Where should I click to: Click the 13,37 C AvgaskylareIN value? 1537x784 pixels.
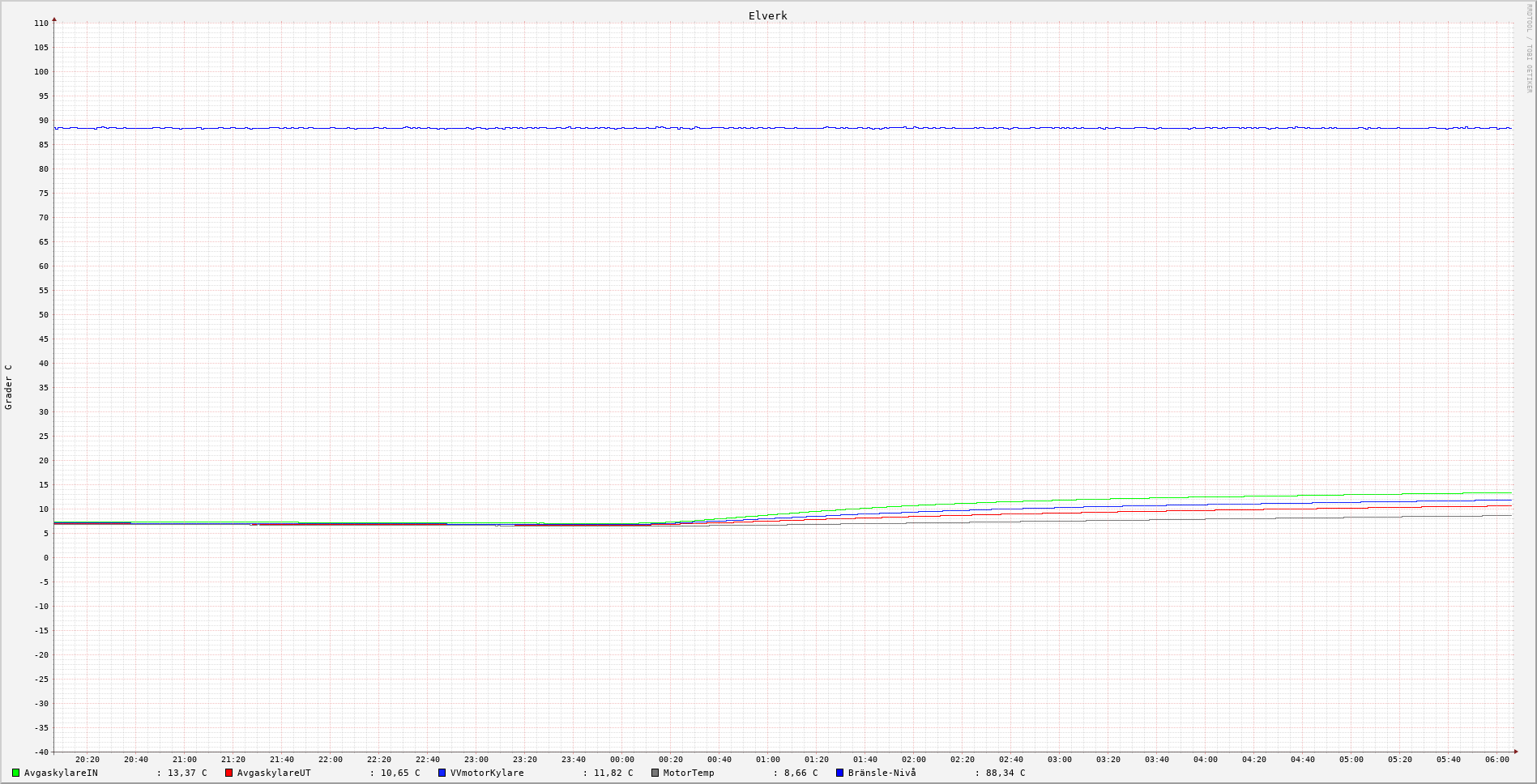click(187, 773)
